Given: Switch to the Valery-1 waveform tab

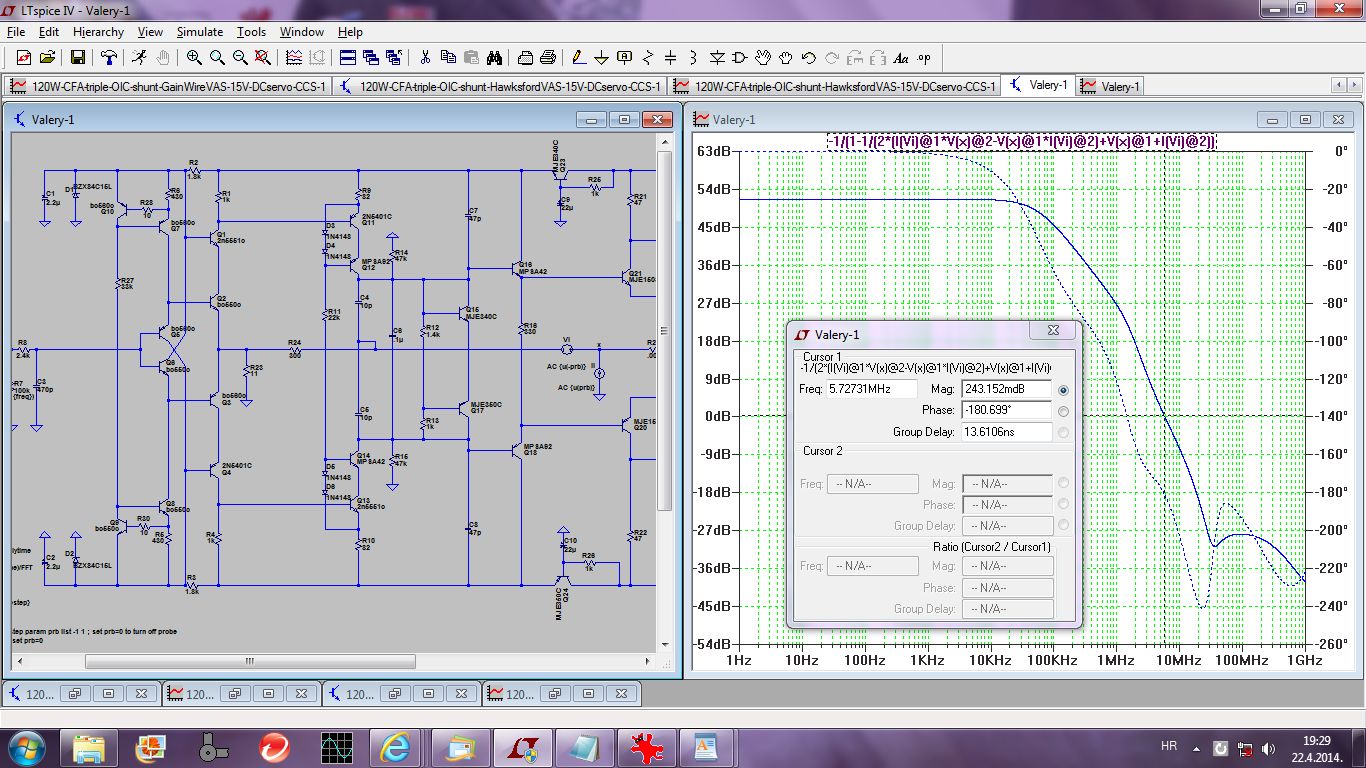Looking at the screenshot, I should [1110, 86].
